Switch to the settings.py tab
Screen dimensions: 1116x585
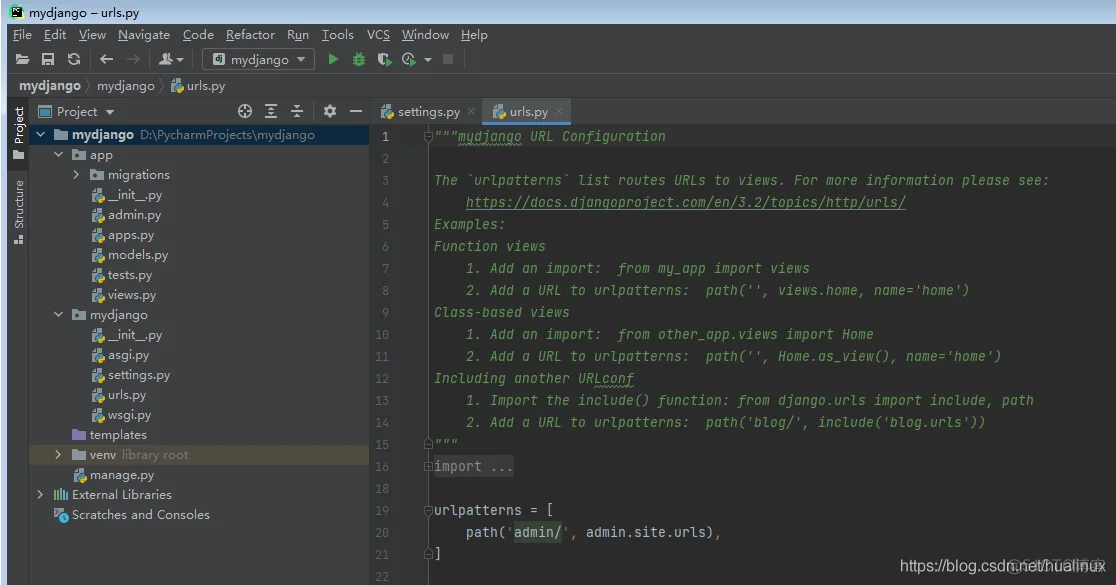click(428, 112)
